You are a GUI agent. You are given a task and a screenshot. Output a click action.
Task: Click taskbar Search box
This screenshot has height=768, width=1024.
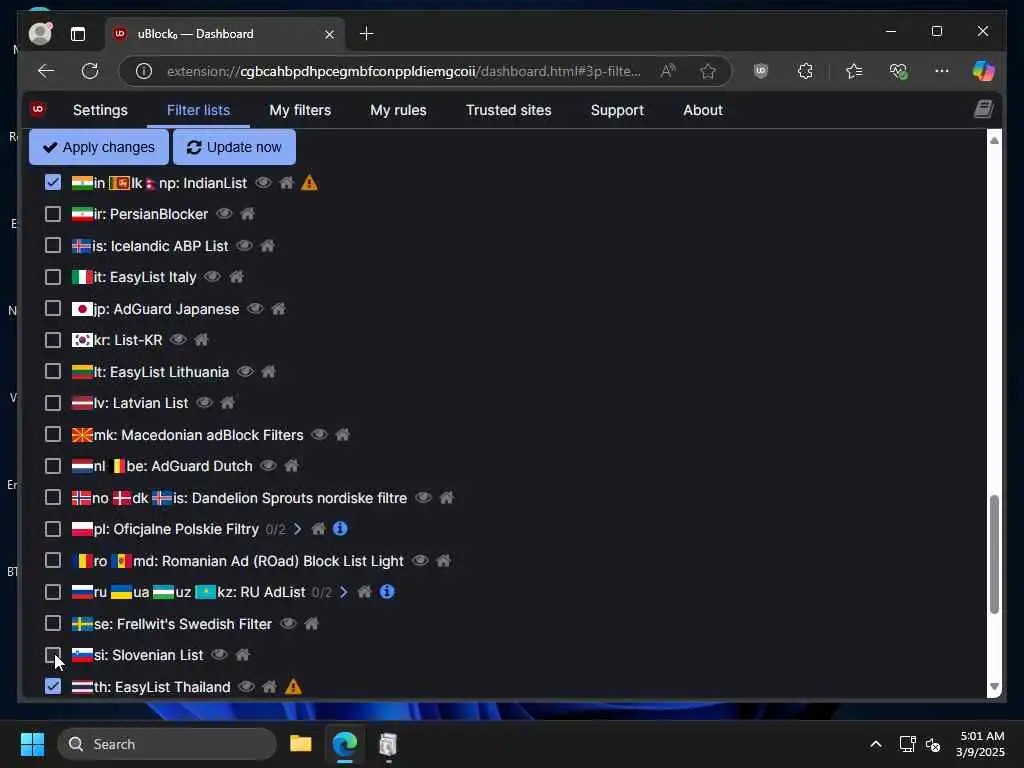(x=167, y=744)
